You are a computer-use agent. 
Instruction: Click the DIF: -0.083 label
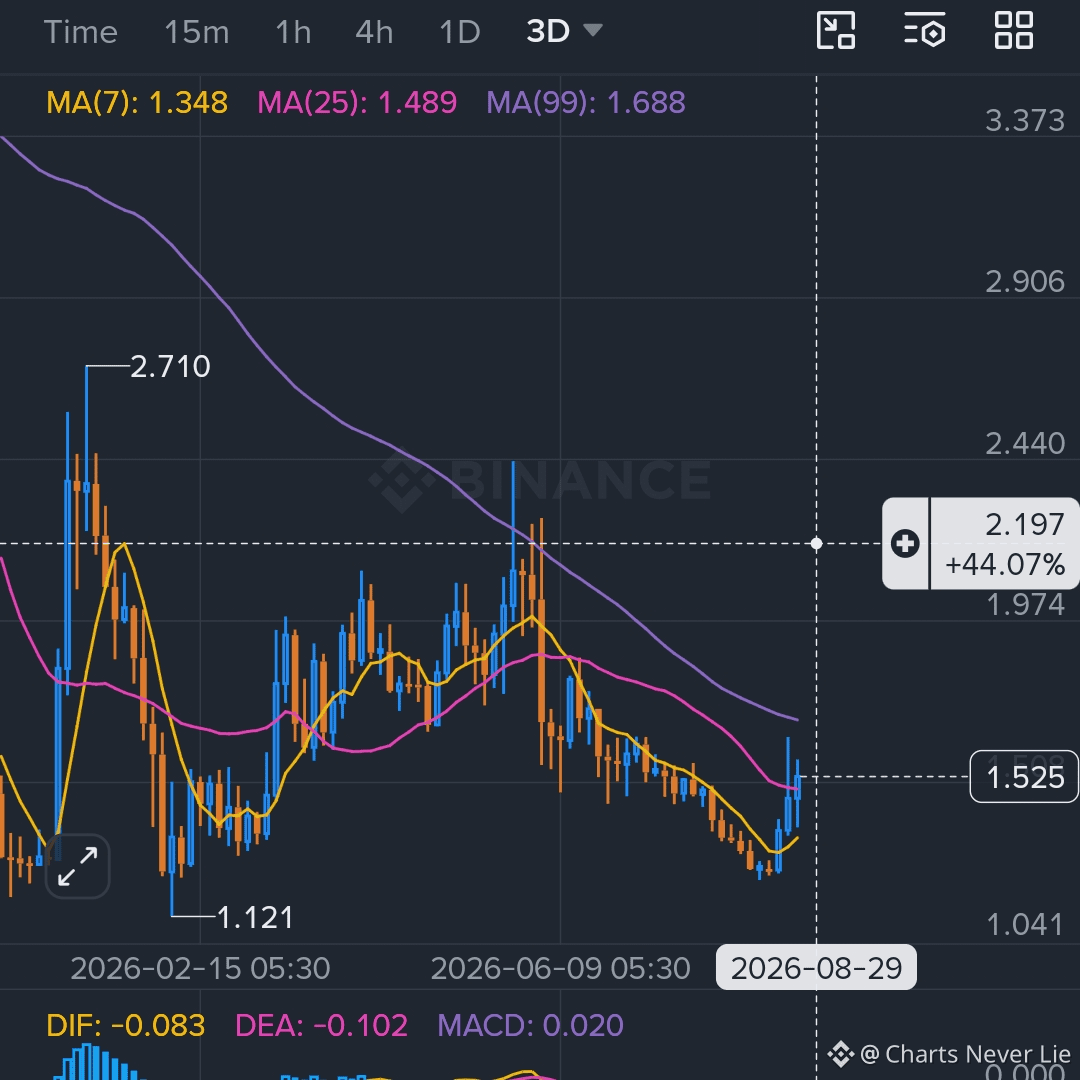coord(125,1026)
